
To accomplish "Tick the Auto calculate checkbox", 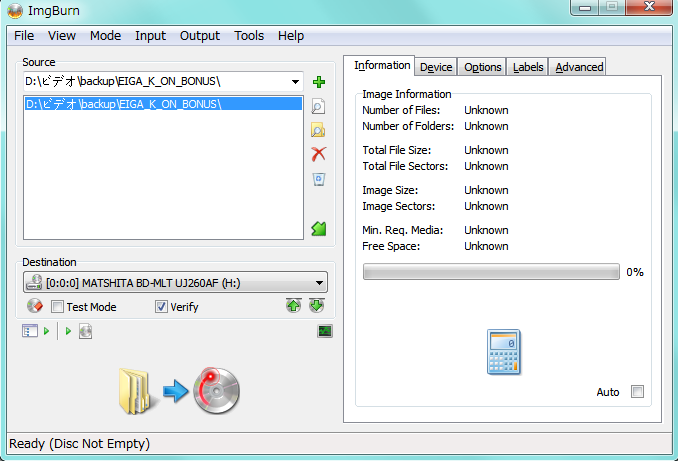I will click(x=637, y=392).
